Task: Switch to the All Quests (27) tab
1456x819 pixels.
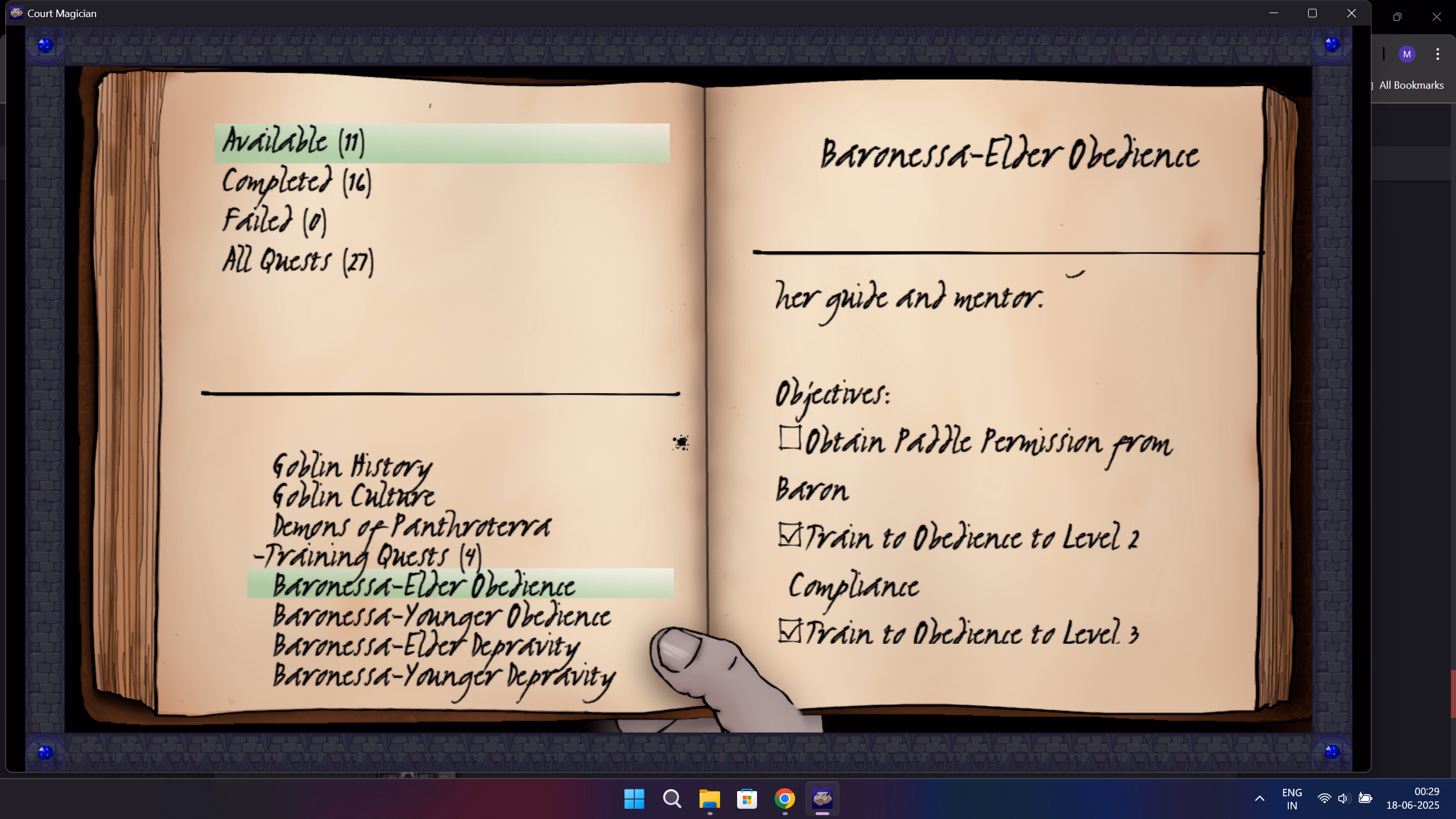Action: 297,262
